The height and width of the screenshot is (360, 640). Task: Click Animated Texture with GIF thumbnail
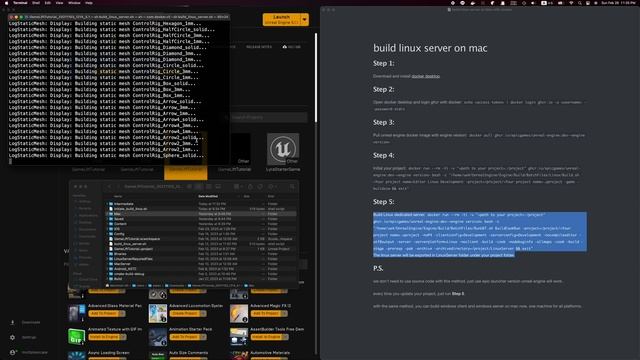(x=76, y=337)
